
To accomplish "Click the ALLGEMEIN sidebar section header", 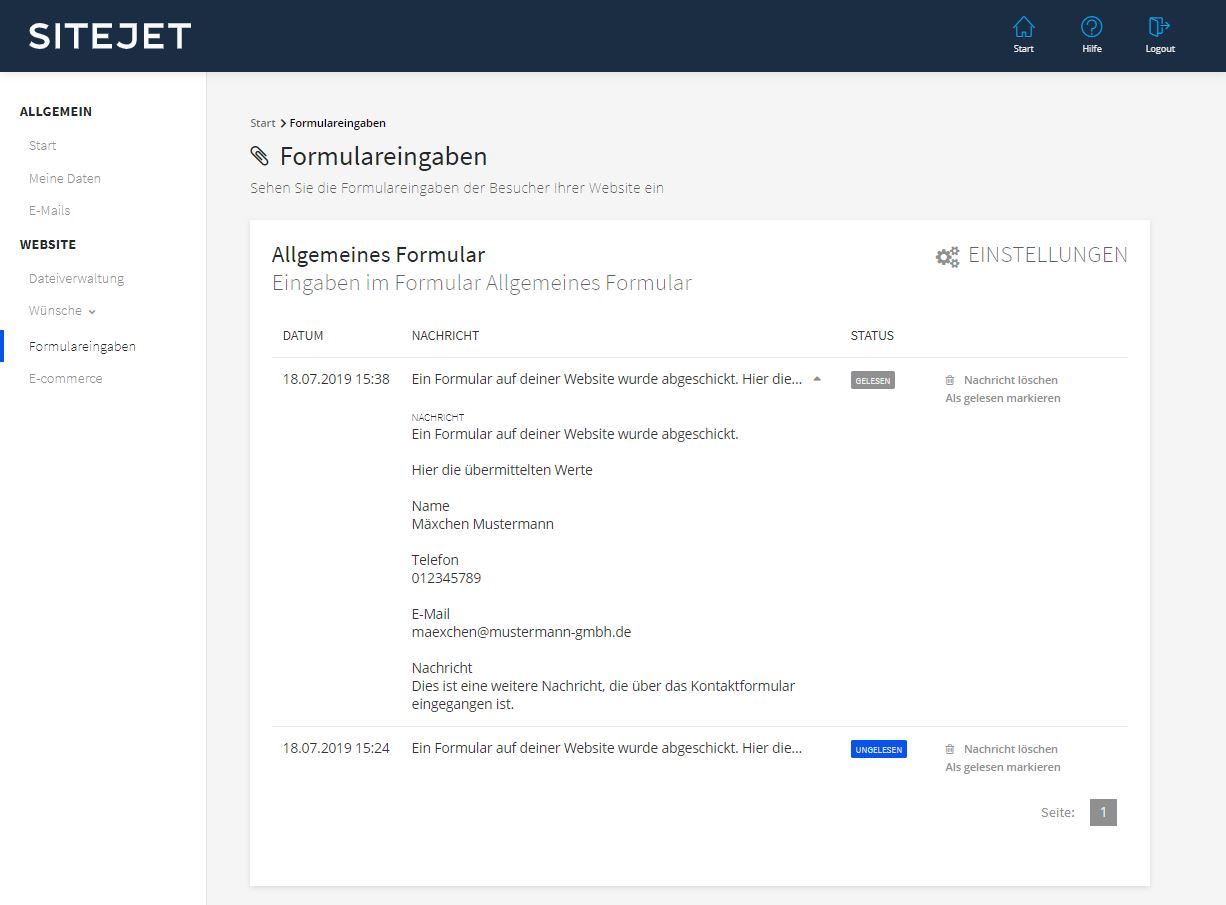I will tap(56, 112).
